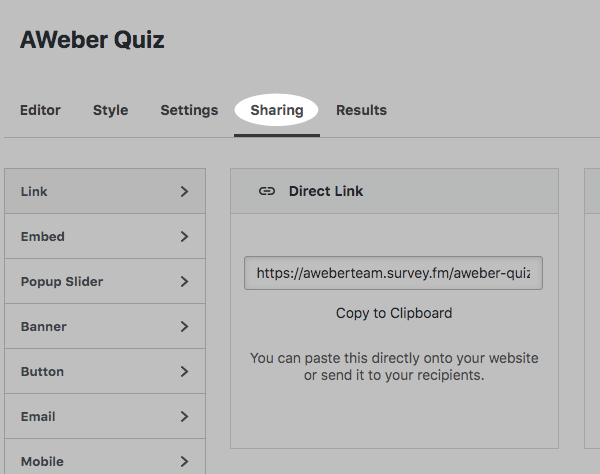This screenshot has height=474, width=600.
Task: Go to the Settings tab
Action: pos(189,110)
